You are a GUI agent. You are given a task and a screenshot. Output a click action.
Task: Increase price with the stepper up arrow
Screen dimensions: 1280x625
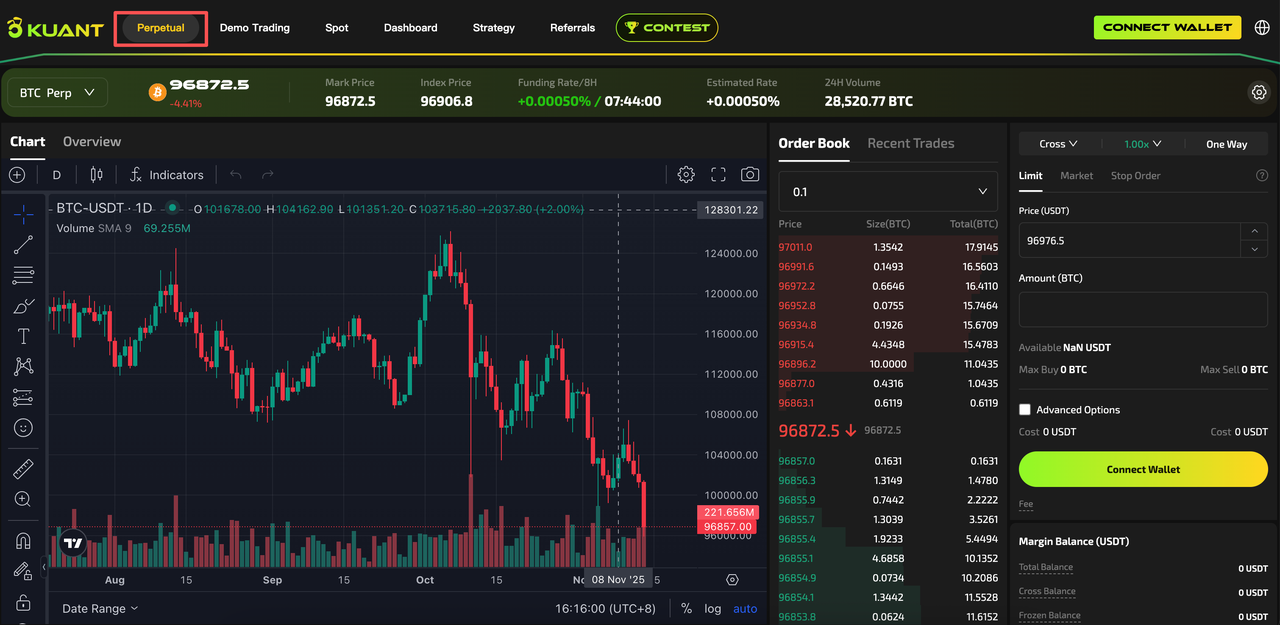tap(1254, 232)
